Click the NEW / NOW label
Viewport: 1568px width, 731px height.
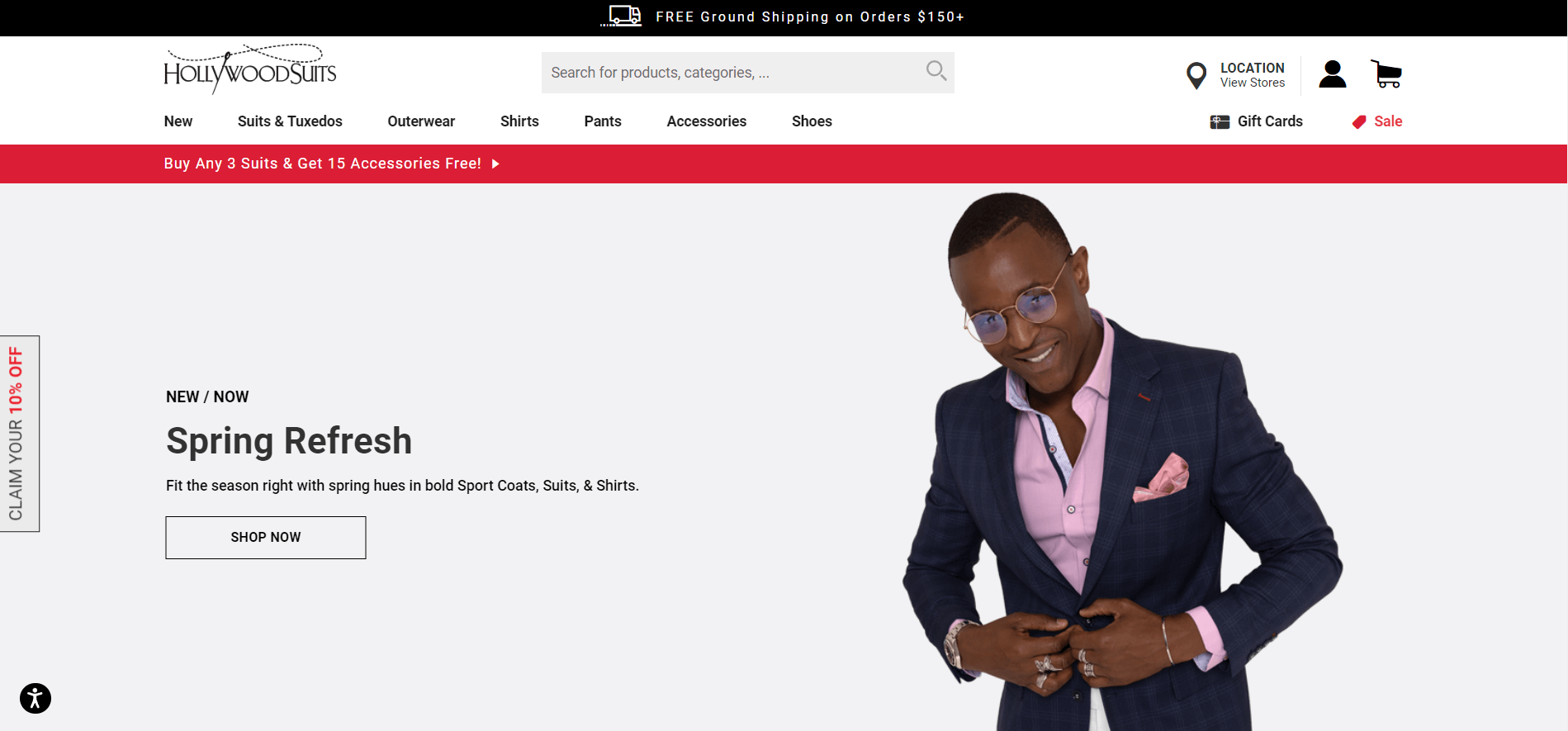click(x=207, y=396)
